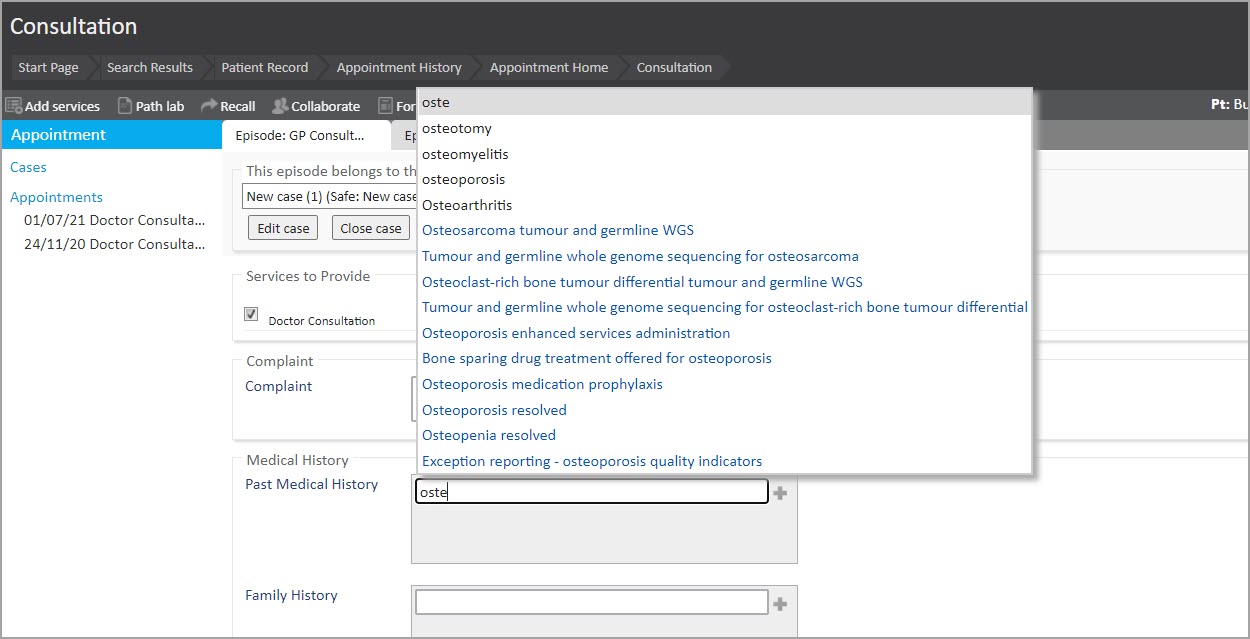Go to Patient Record breadcrumb
1250x639 pixels.
coord(264,68)
